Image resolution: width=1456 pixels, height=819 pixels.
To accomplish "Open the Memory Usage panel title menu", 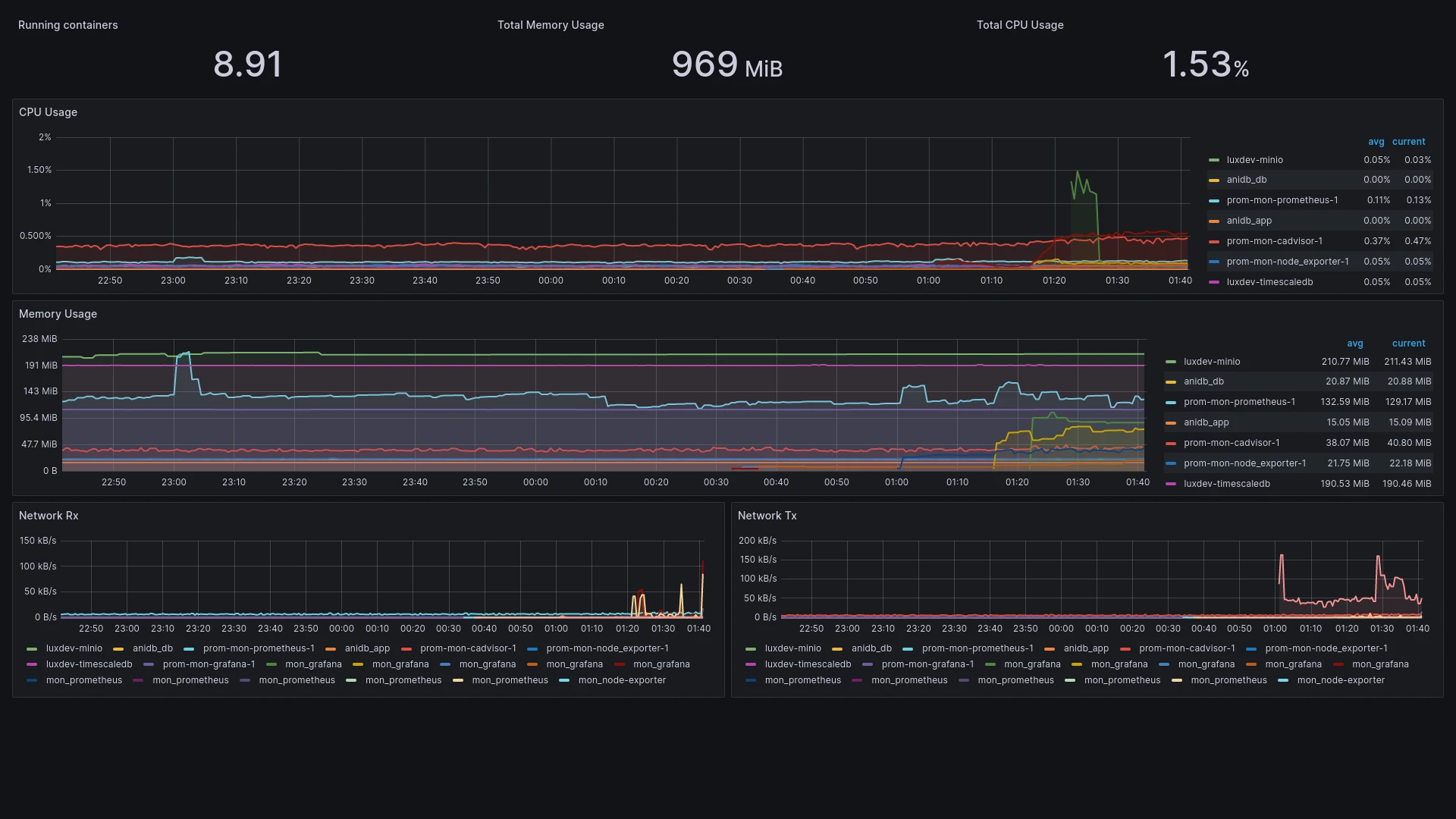I will pos(58,314).
